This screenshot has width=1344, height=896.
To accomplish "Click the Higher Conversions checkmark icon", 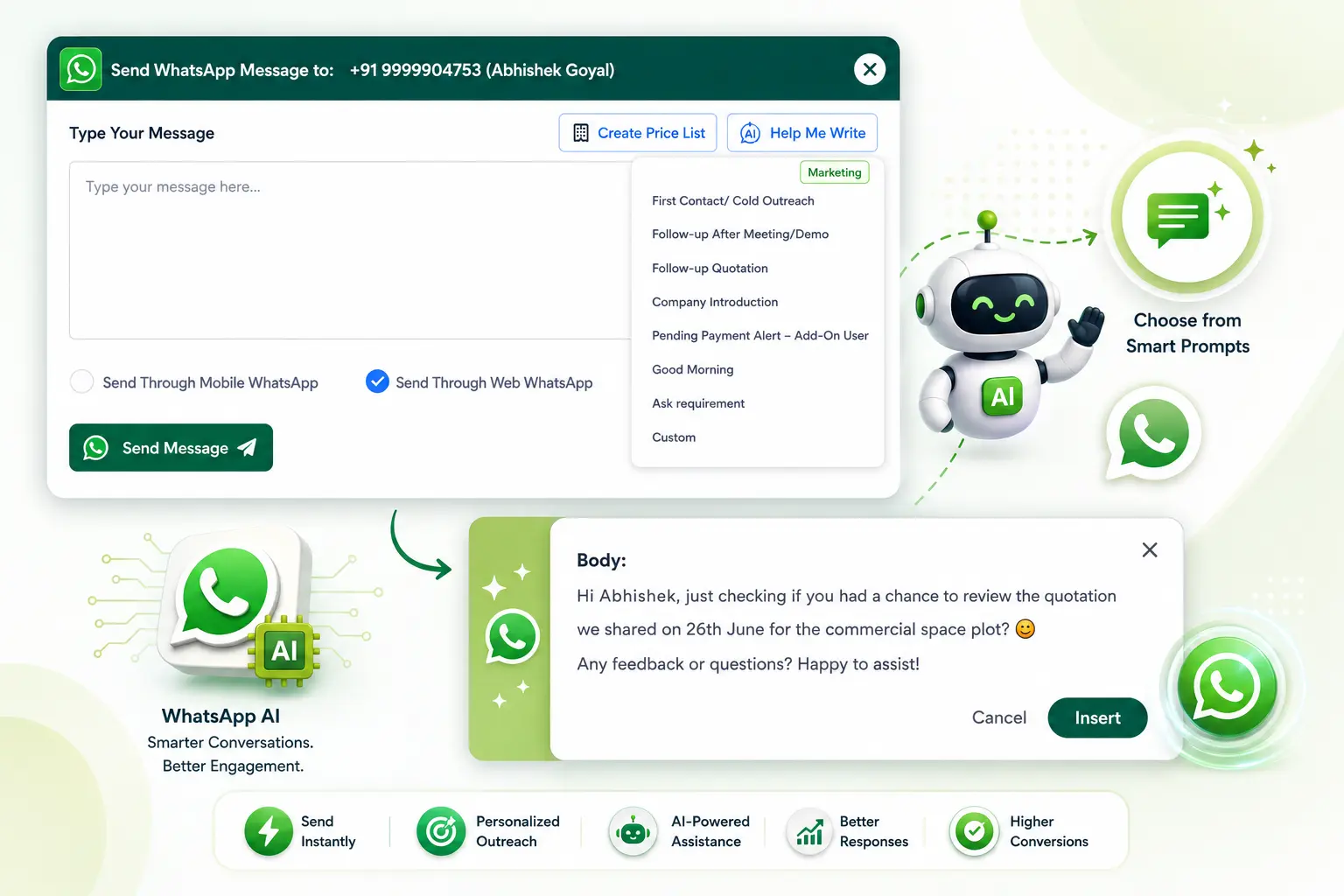I will coord(975,831).
